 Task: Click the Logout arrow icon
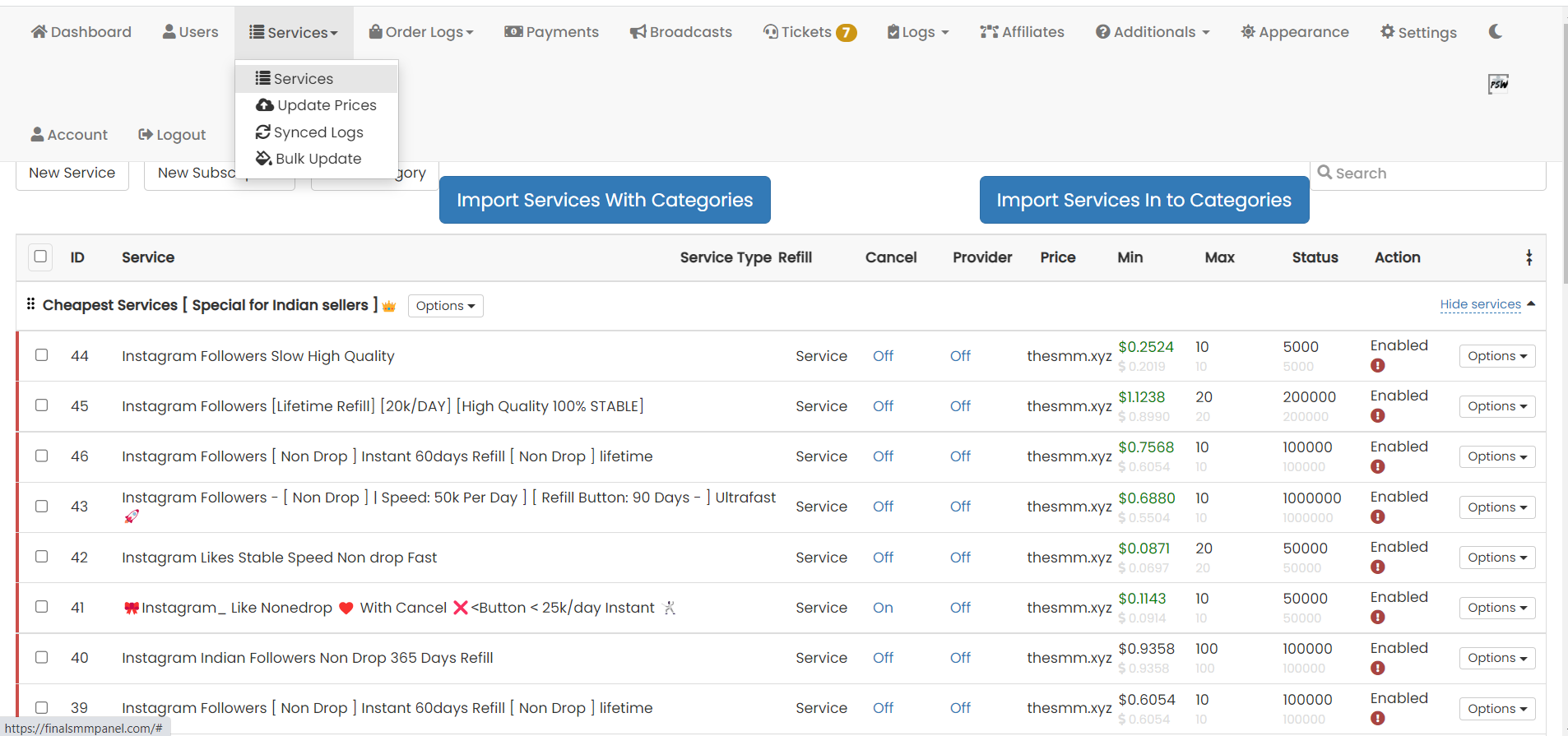pyautogui.click(x=146, y=134)
